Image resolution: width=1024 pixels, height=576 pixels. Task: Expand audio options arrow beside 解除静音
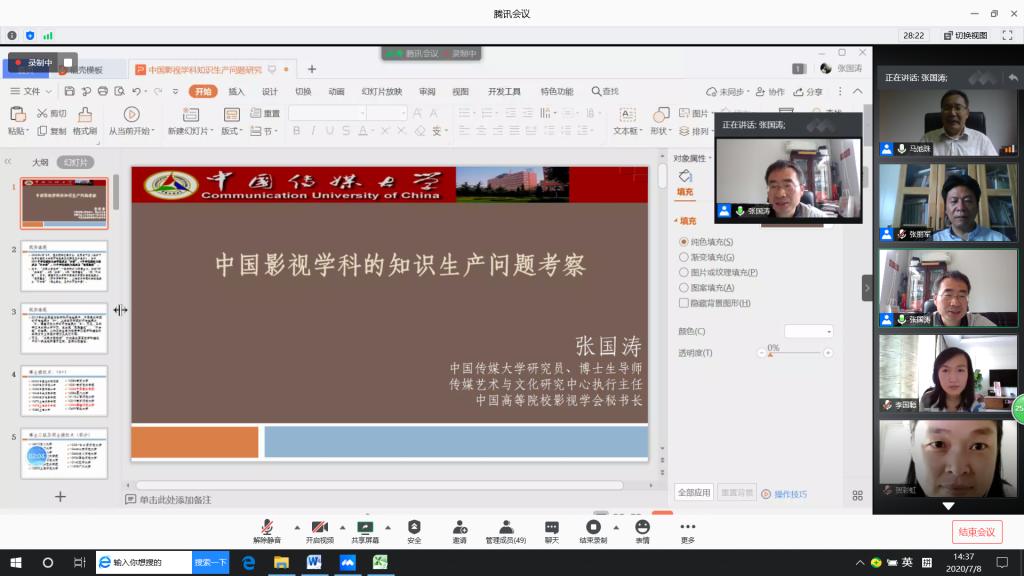[x=297, y=527]
